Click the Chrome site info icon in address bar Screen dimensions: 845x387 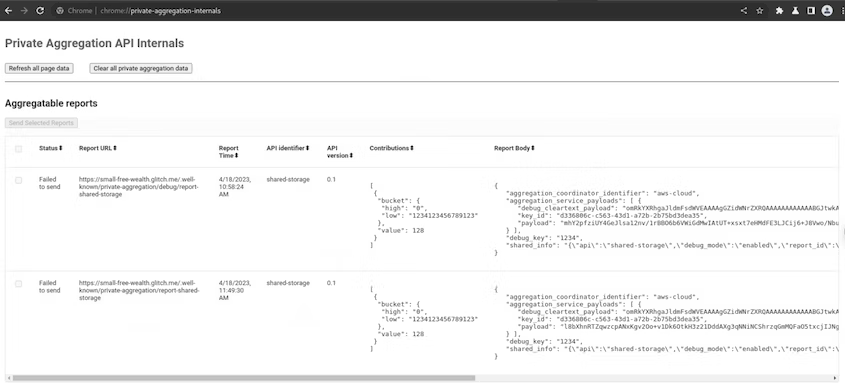(x=60, y=11)
